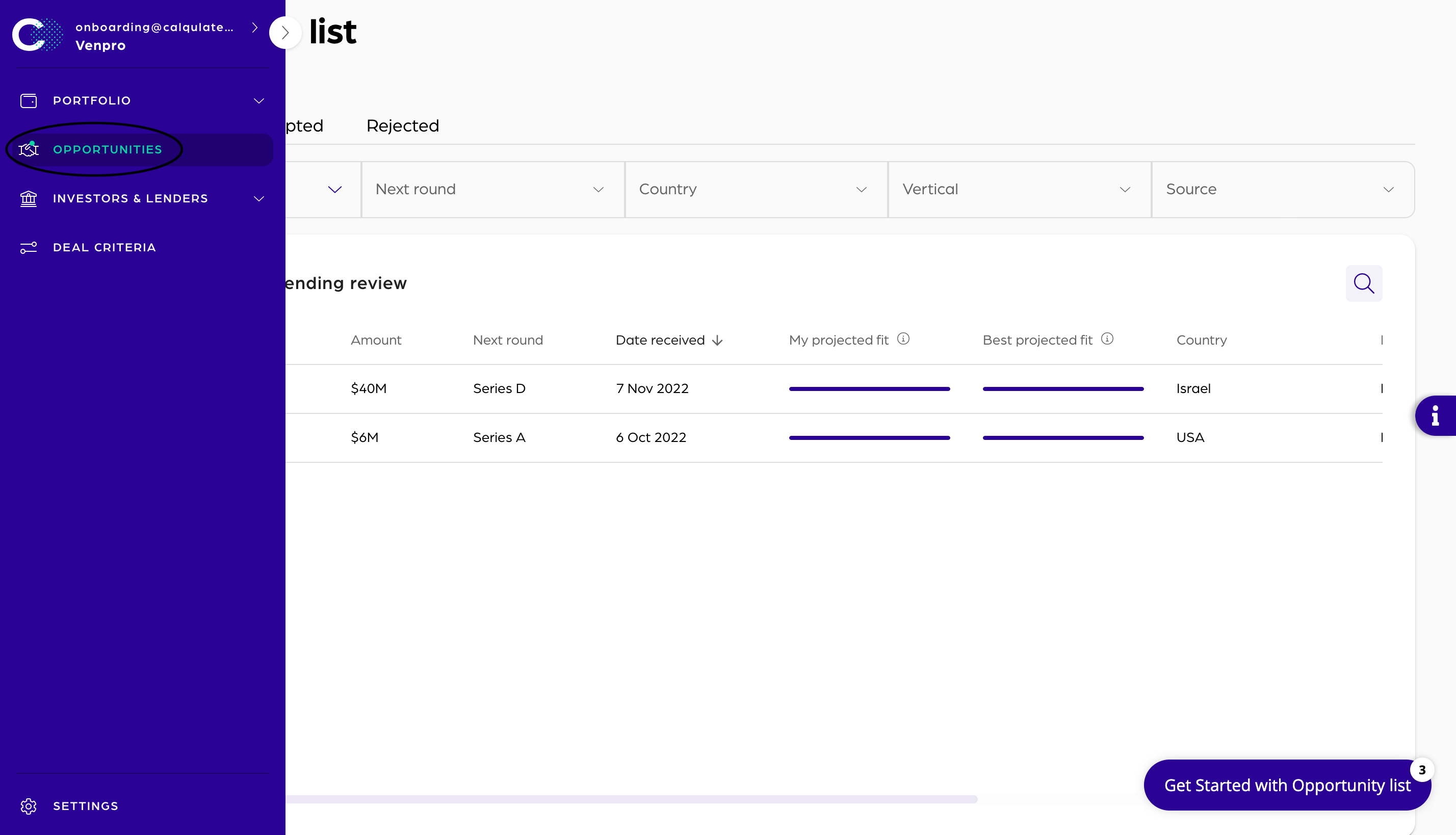
Task: Switch to the Rejected tab
Action: point(403,125)
